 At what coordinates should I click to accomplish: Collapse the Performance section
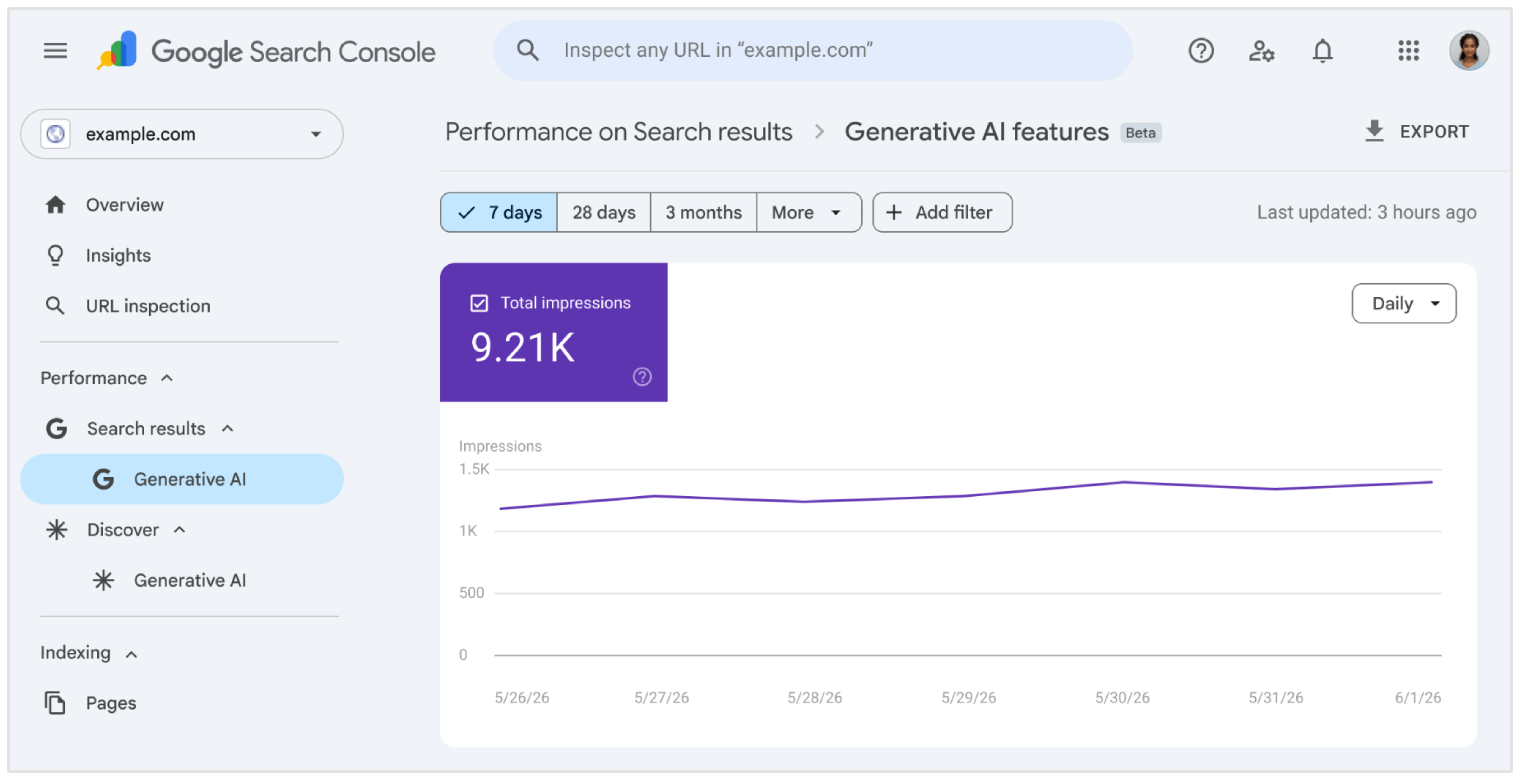click(167, 378)
